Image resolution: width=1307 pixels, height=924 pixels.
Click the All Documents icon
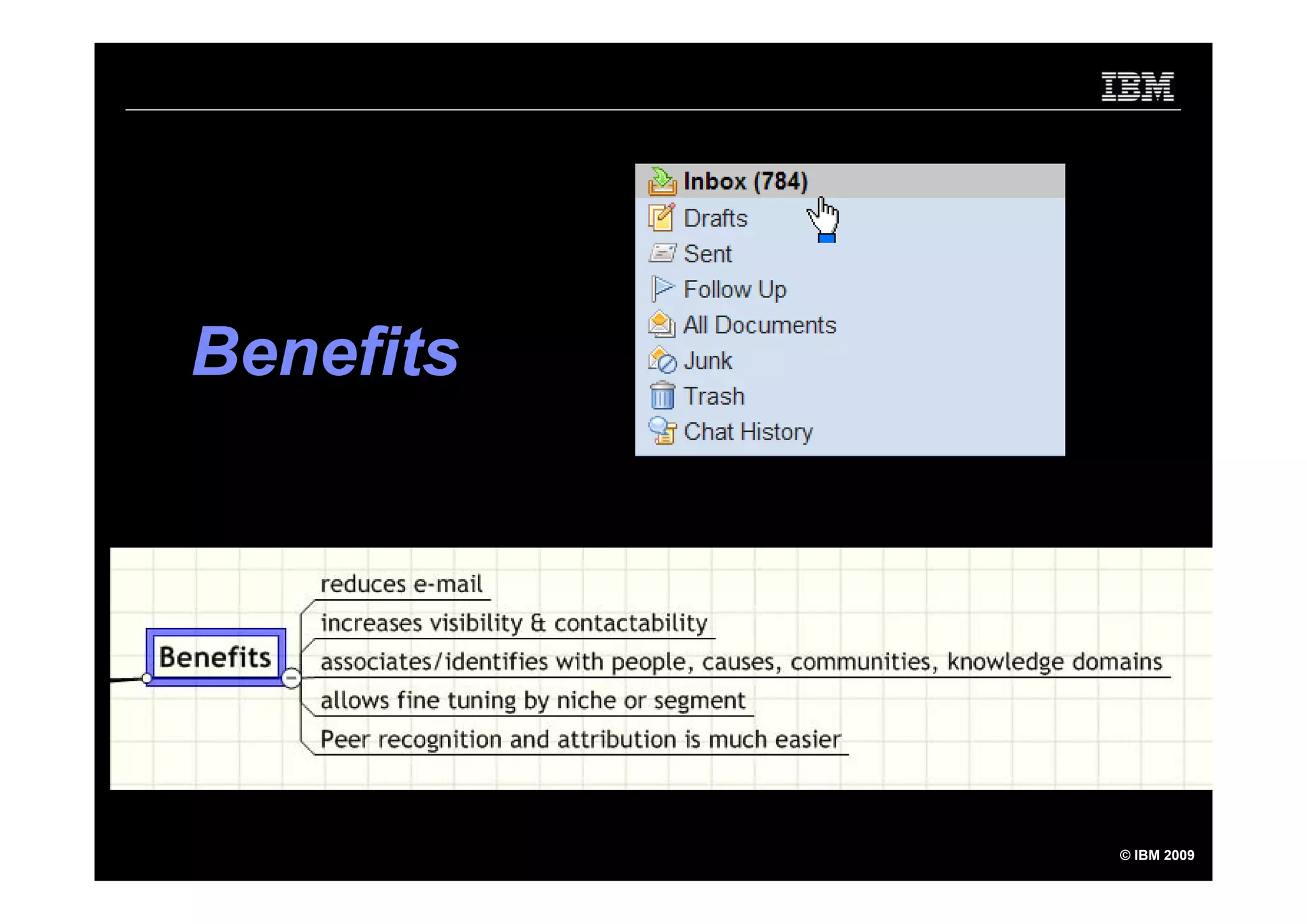point(662,324)
